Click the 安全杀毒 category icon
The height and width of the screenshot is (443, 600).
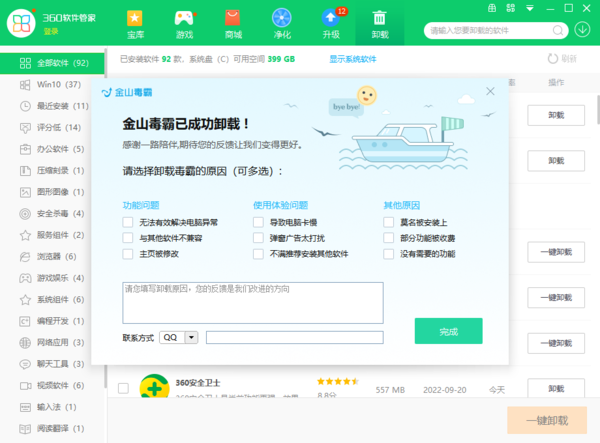click(25, 213)
